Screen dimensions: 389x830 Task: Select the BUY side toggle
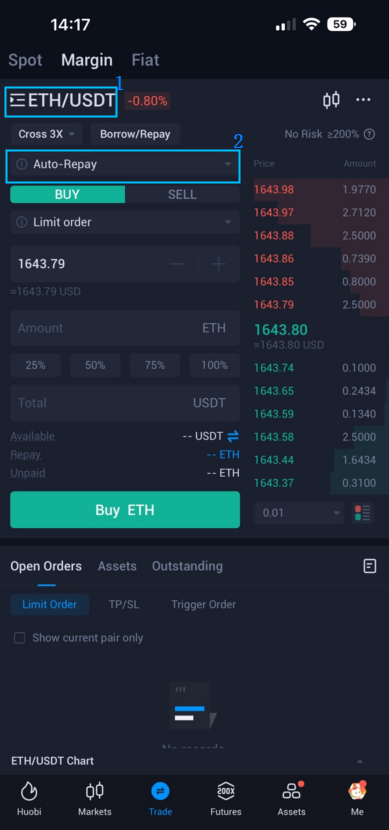(67, 194)
